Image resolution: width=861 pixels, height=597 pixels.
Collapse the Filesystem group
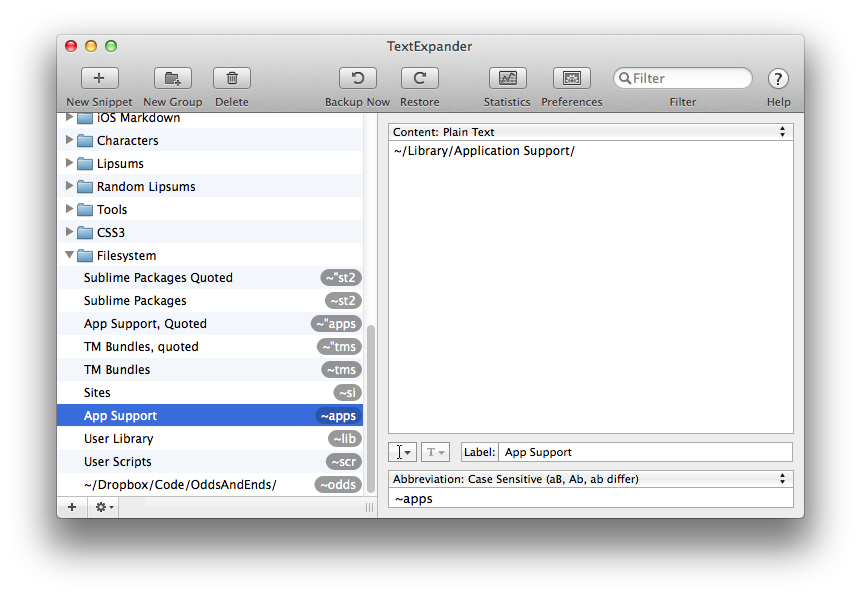click(x=69, y=255)
